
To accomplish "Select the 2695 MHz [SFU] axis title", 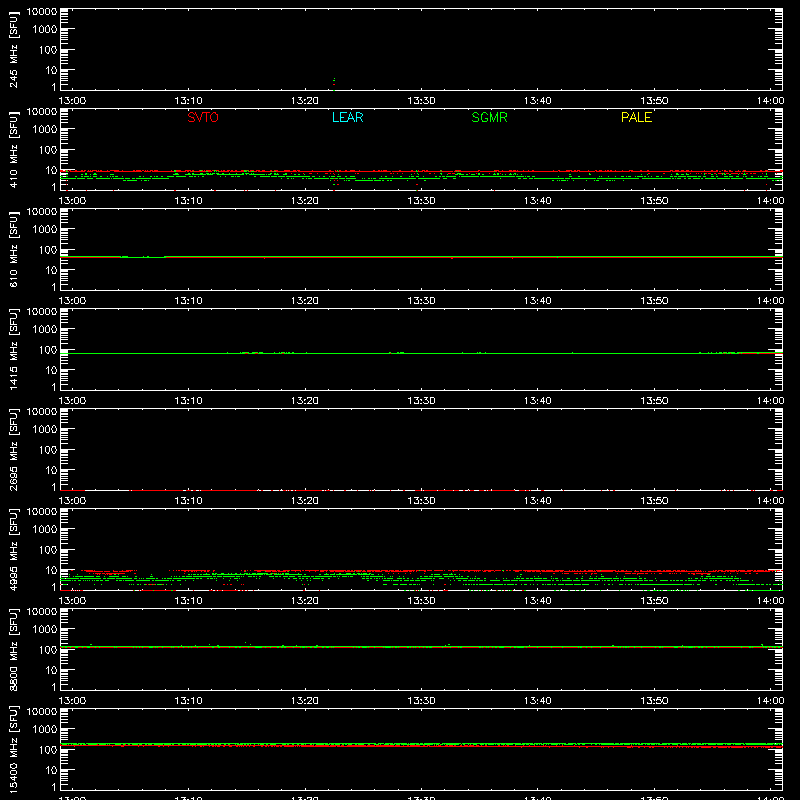I will (13, 449).
